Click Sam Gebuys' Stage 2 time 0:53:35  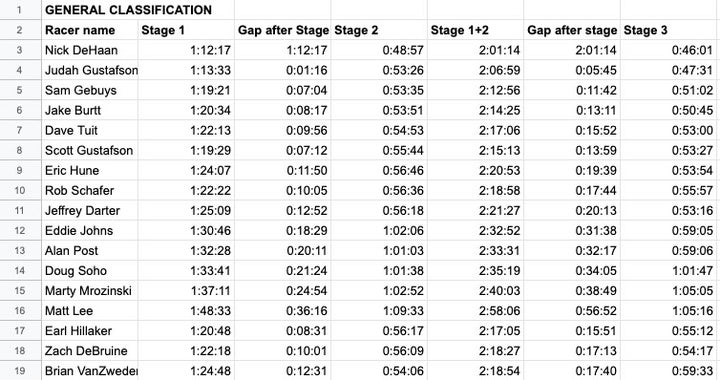pos(379,90)
